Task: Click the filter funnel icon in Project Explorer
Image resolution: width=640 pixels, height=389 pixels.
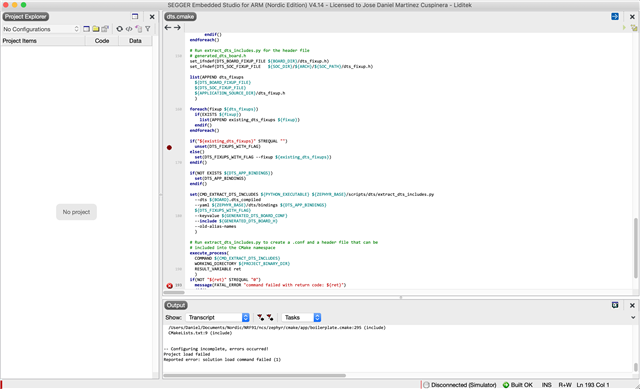Action: click(x=148, y=29)
